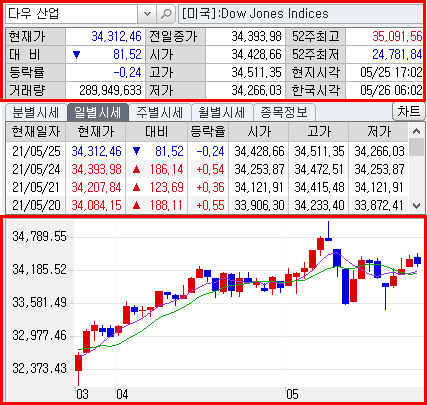
Task: Select the 21/05/25 row date cell
Action: click(x=36, y=151)
